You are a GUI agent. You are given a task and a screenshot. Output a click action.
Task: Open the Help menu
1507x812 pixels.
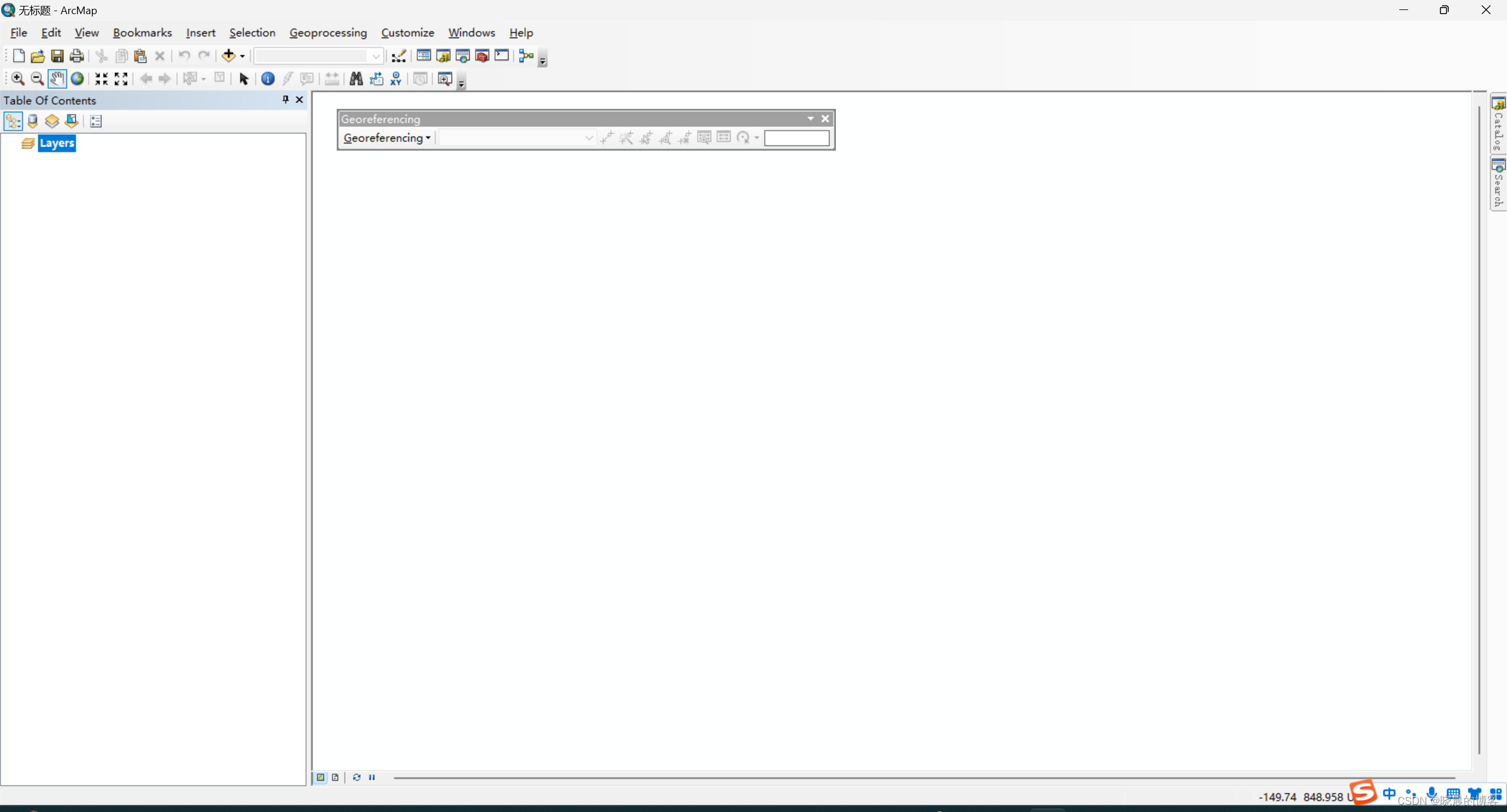pyautogui.click(x=522, y=33)
